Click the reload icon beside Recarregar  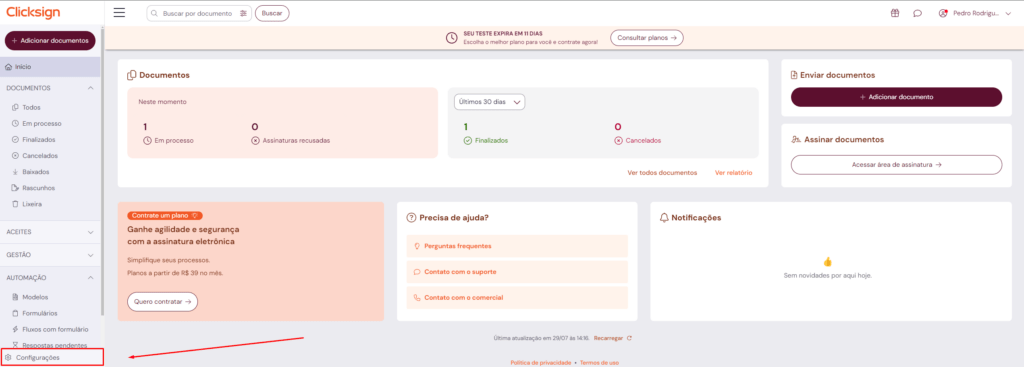[x=629, y=338]
